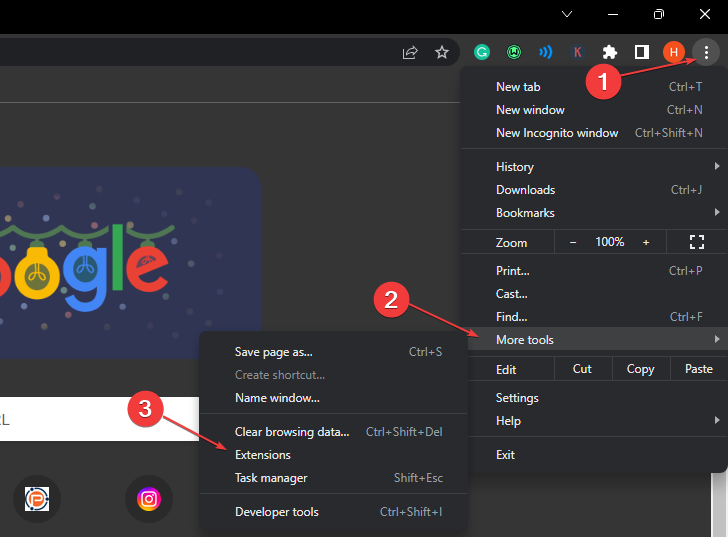Screen dimensions: 728x537
Task: Enter full screen via Zoom row icon
Action: click(696, 242)
